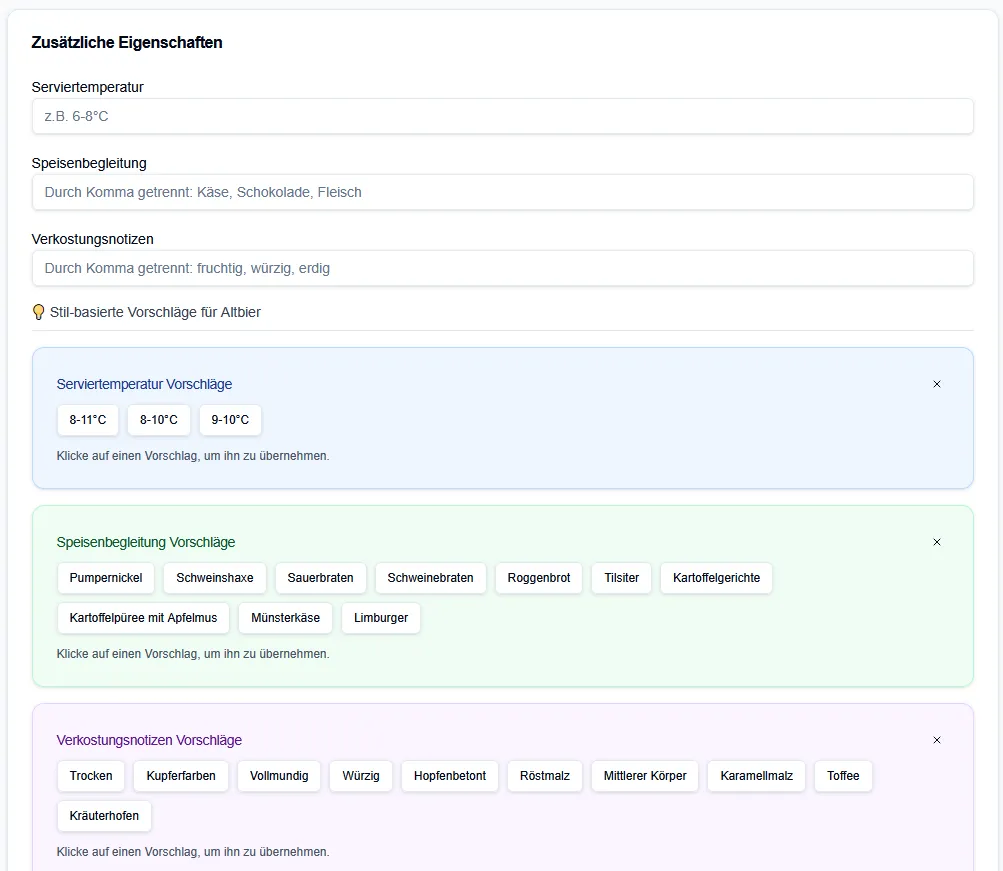Pick the Toffee tasting note chip
Image resolution: width=1003 pixels, height=871 pixels.
coord(843,776)
